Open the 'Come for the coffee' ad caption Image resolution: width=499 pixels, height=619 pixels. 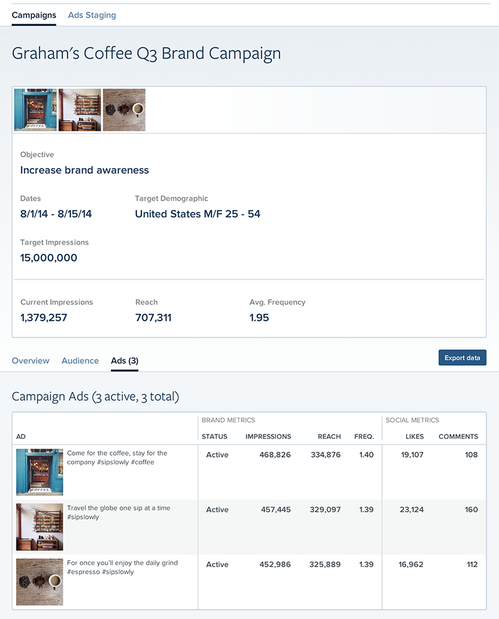[x=117, y=458]
